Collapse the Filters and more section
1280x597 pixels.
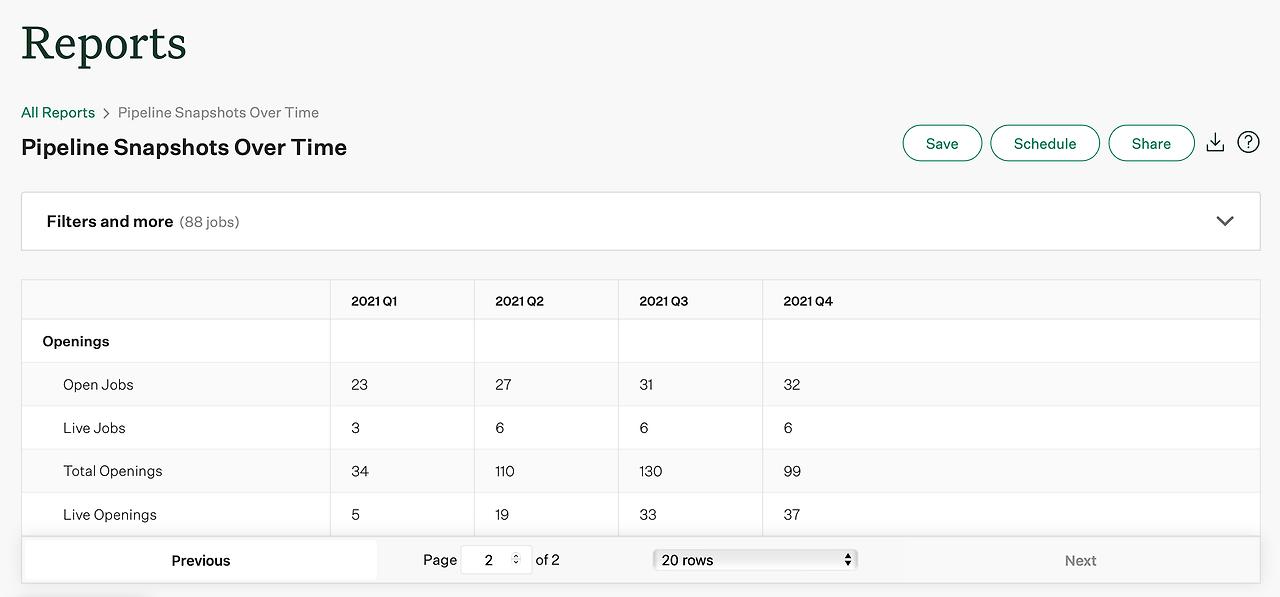coord(1225,221)
